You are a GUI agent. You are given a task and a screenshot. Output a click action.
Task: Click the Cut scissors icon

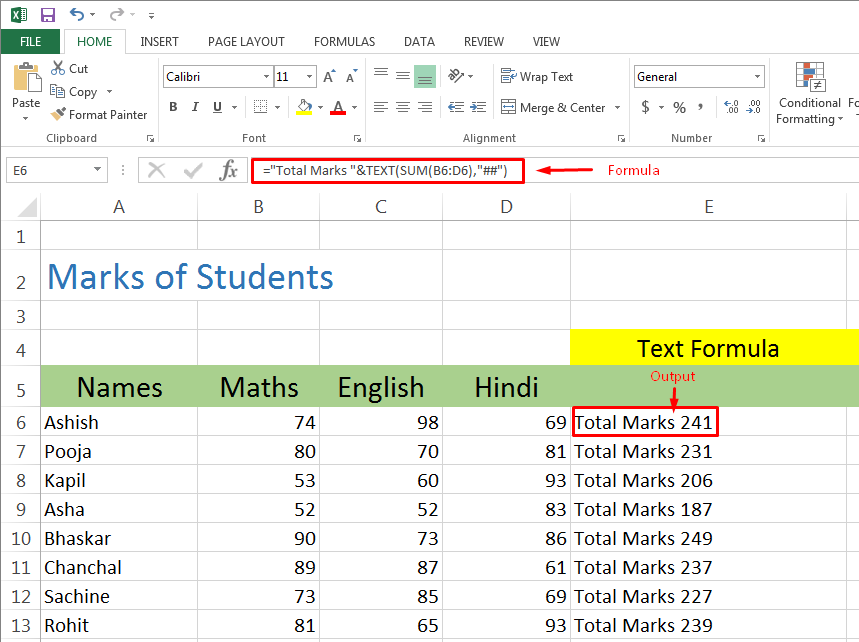[x=59, y=68]
